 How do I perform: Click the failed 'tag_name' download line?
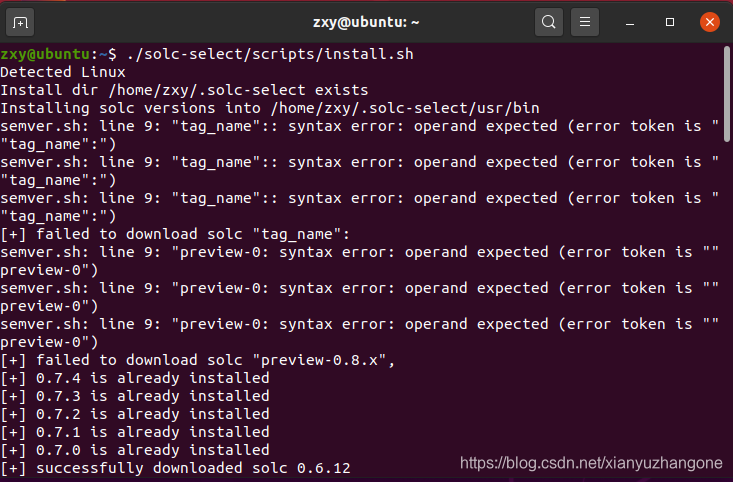pyautogui.click(x=175, y=234)
